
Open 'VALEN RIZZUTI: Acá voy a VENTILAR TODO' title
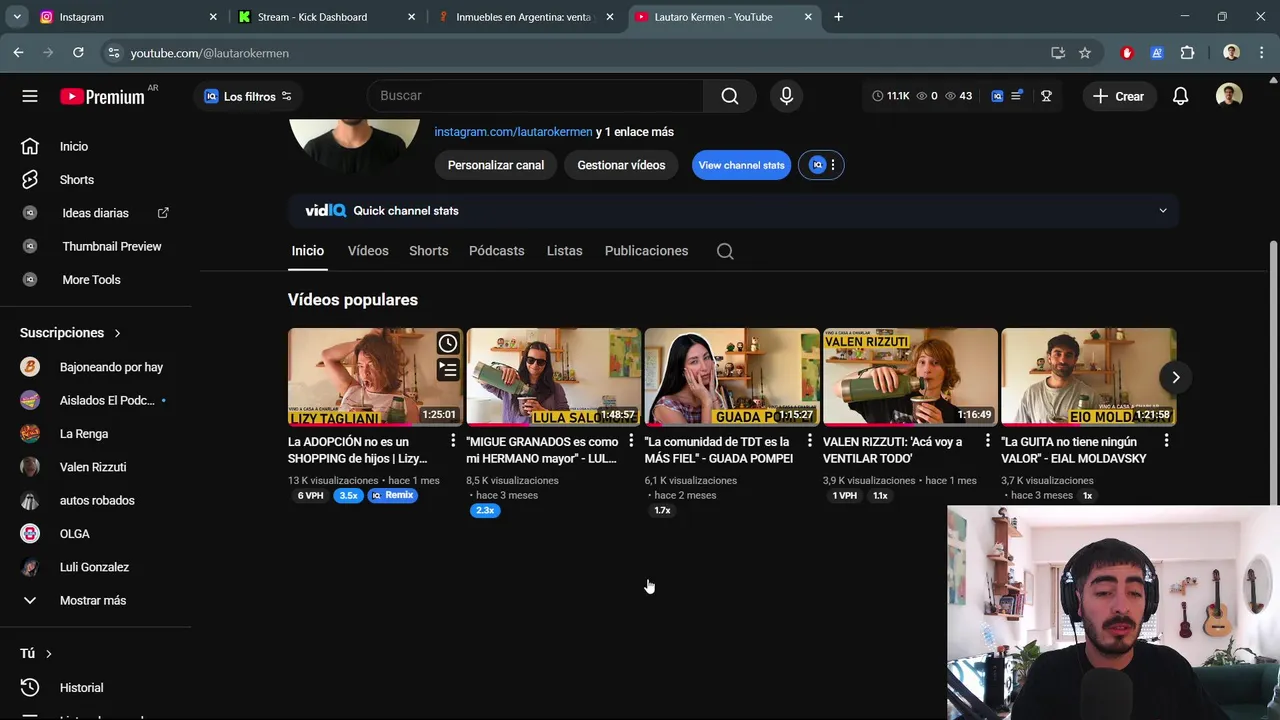[892, 450]
